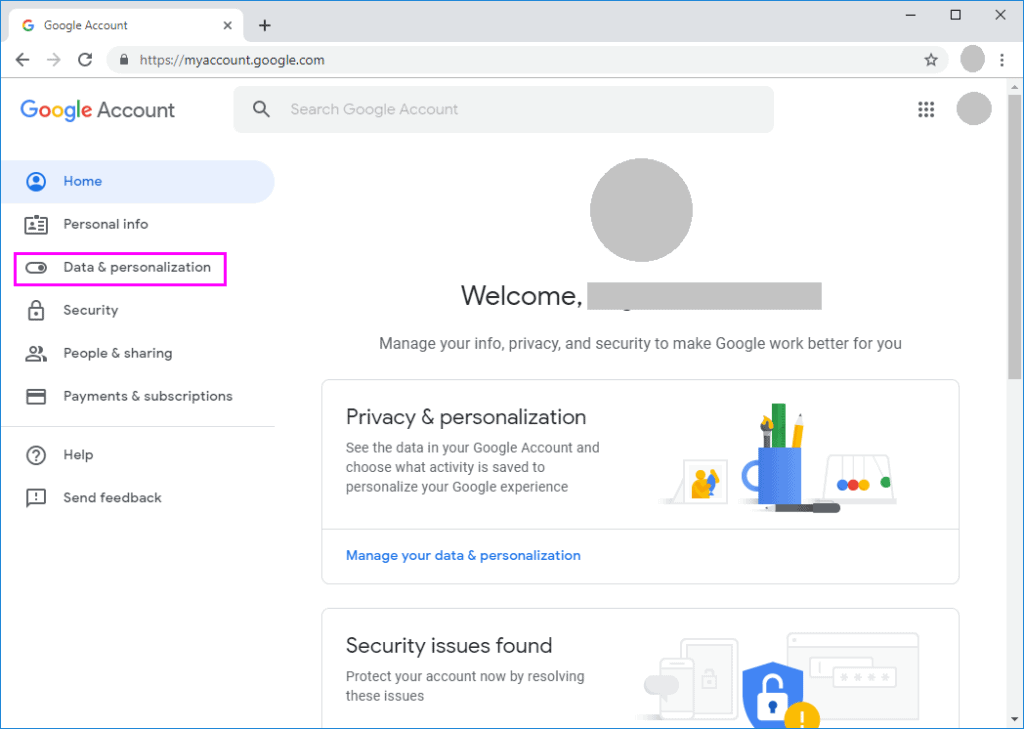
Task: Click the address bar URL
Action: click(232, 60)
